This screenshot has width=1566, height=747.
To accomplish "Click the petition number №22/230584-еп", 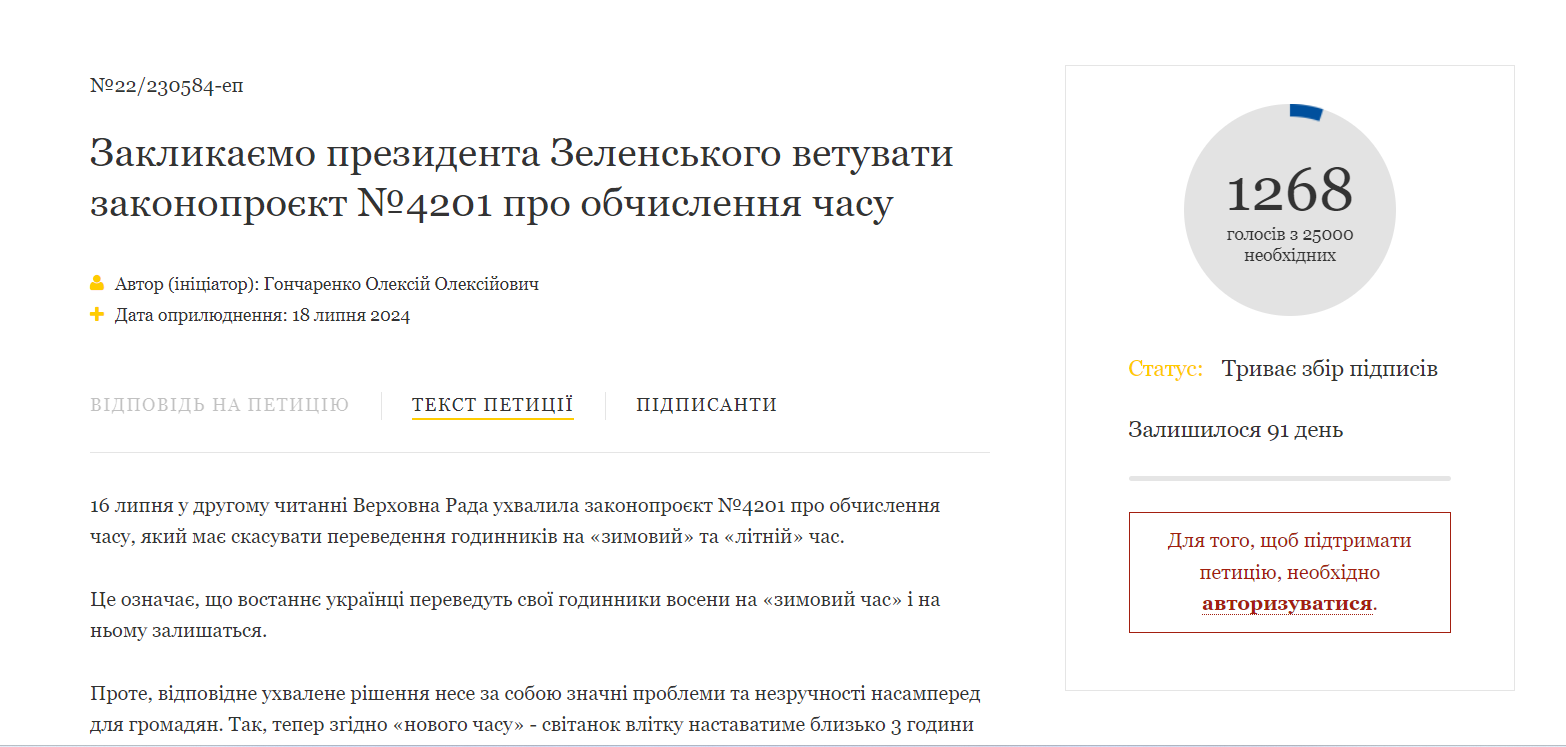I will coord(167,86).
